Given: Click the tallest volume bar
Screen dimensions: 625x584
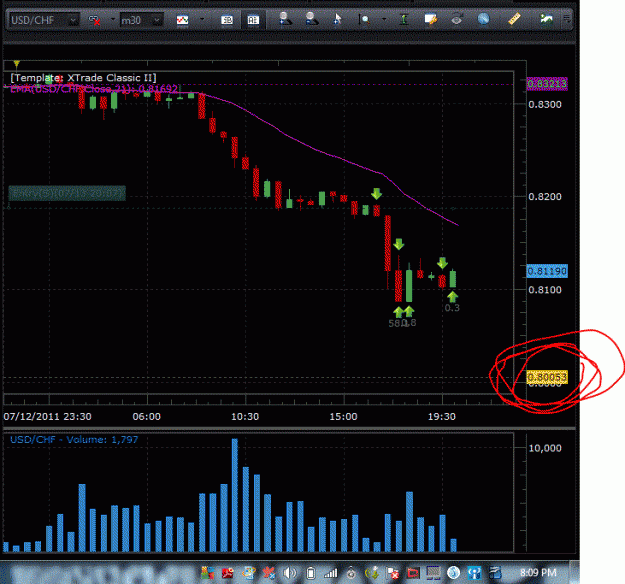Looking at the screenshot, I should 235,495.
